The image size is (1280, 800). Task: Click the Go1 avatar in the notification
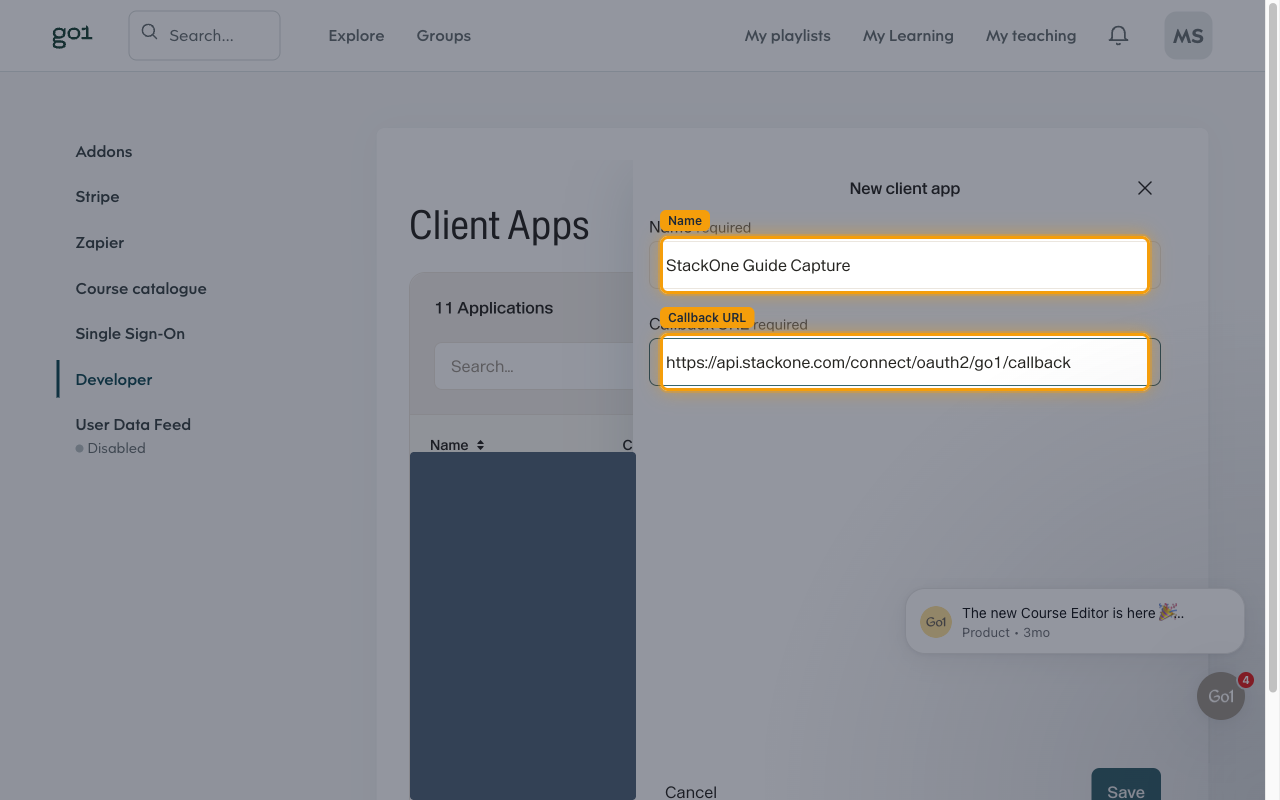click(x=936, y=621)
